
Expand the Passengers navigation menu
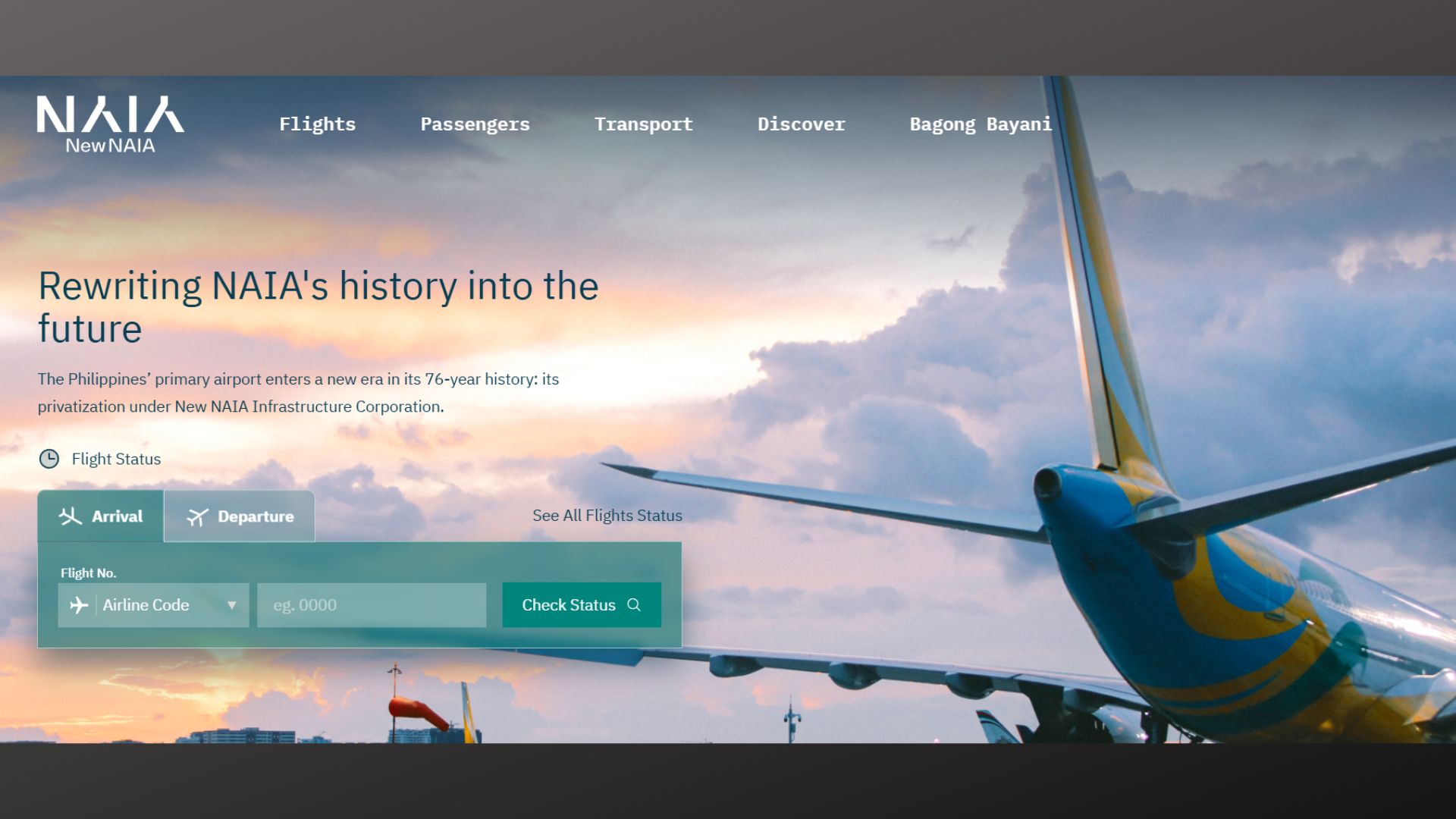click(475, 123)
